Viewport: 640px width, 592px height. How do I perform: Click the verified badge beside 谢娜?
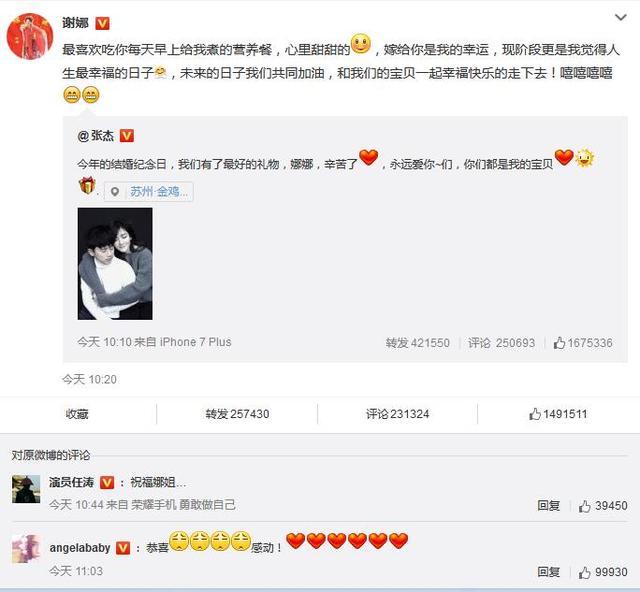coord(102,23)
